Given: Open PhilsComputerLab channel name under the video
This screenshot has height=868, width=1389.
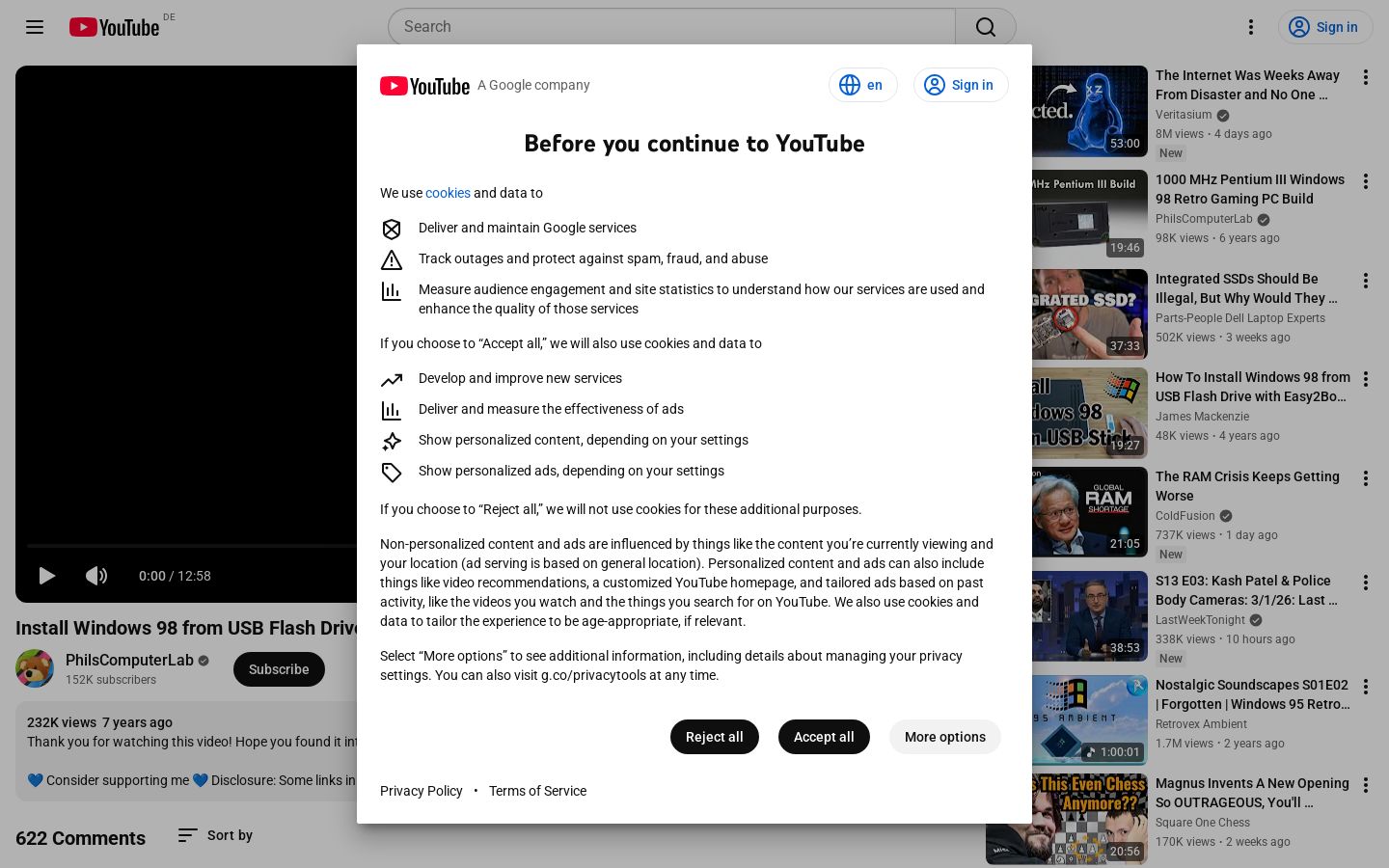Looking at the screenshot, I should tap(129, 660).
